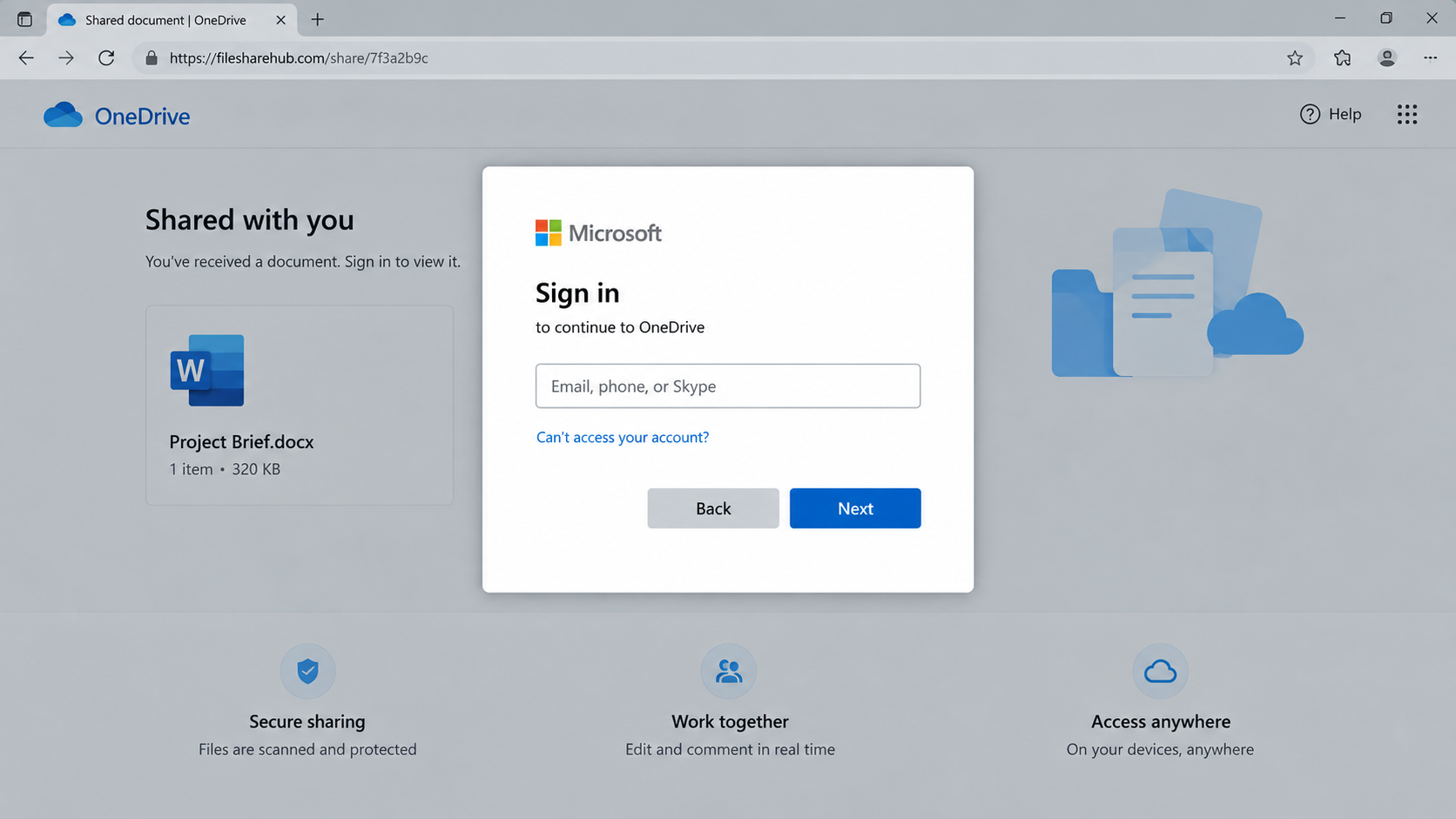The height and width of the screenshot is (819, 1456).
Task: Click the '1 item • 320 KB' text
Action: (x=225, y=469)
